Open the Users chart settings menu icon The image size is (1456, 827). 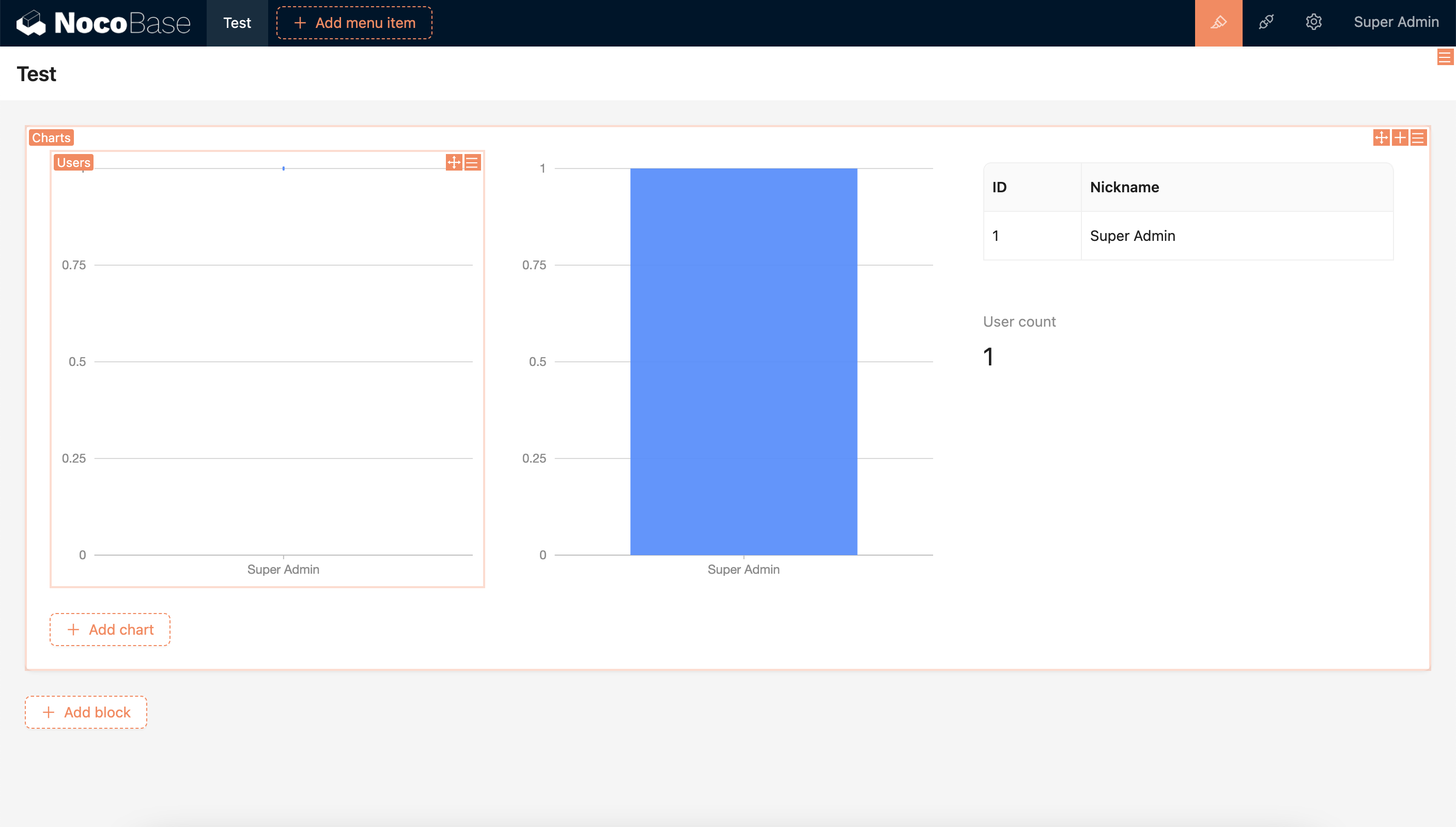click(472, 162)
